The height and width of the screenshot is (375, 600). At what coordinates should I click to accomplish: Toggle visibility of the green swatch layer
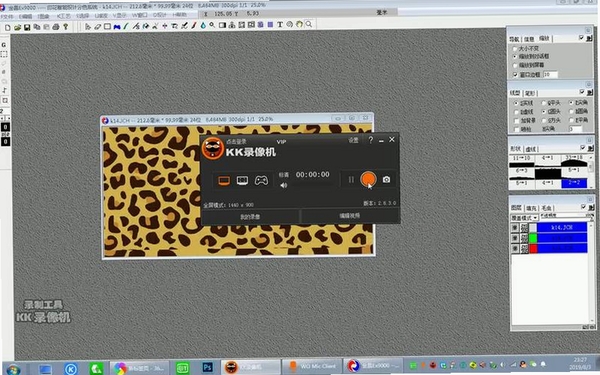[x=515, y=238]
